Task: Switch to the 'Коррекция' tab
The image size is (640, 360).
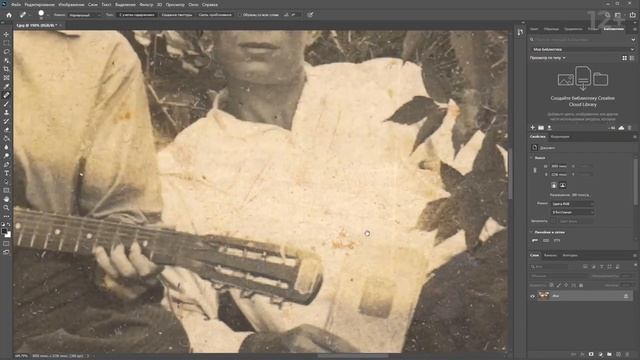Action: click(560, 137)
